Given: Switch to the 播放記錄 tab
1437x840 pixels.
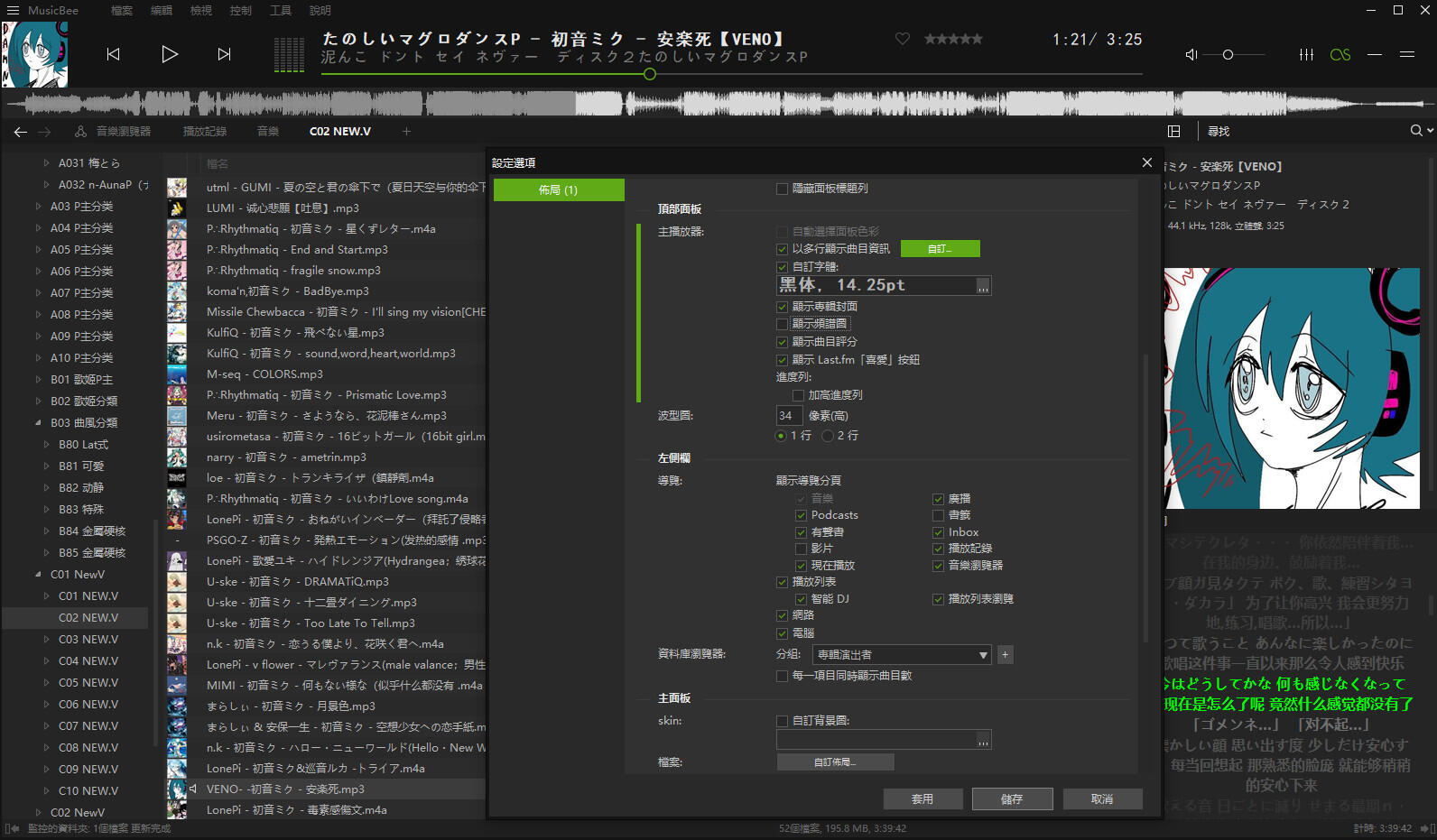Looking at the screenshot, I should 204,131.
